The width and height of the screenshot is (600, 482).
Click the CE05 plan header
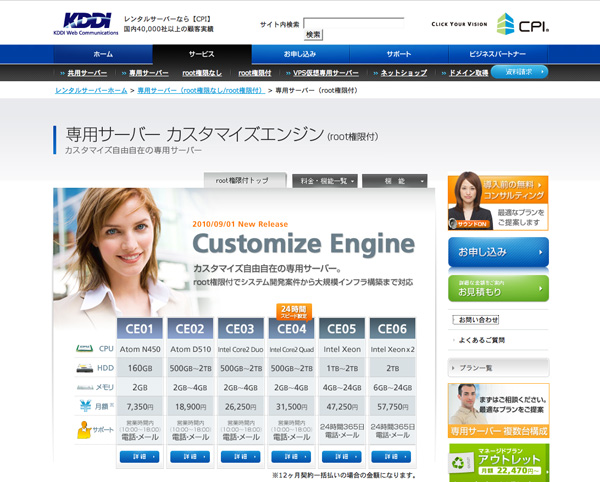tap(342, 329)
